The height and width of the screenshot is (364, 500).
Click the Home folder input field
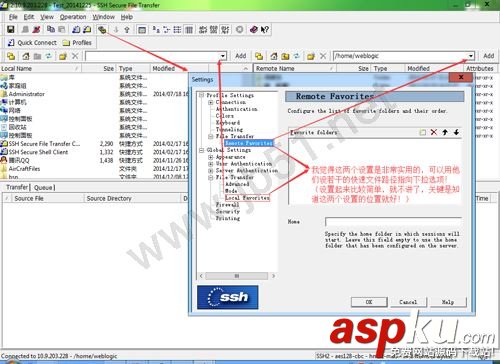click(393, 222)
